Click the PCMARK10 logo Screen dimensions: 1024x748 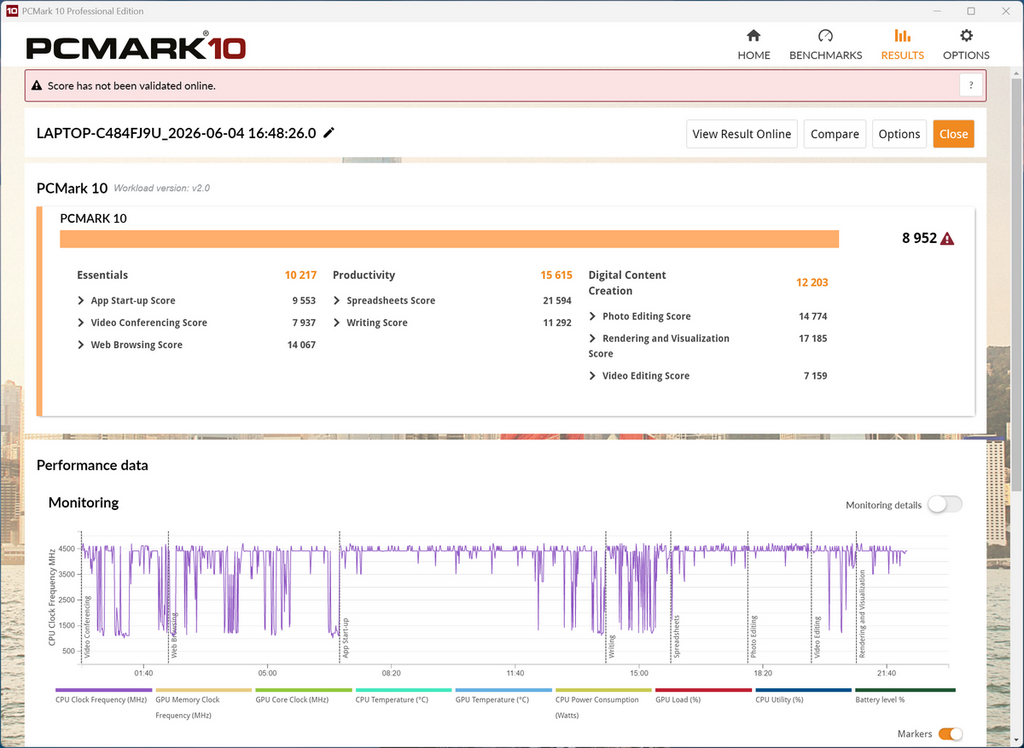point(136,48)
